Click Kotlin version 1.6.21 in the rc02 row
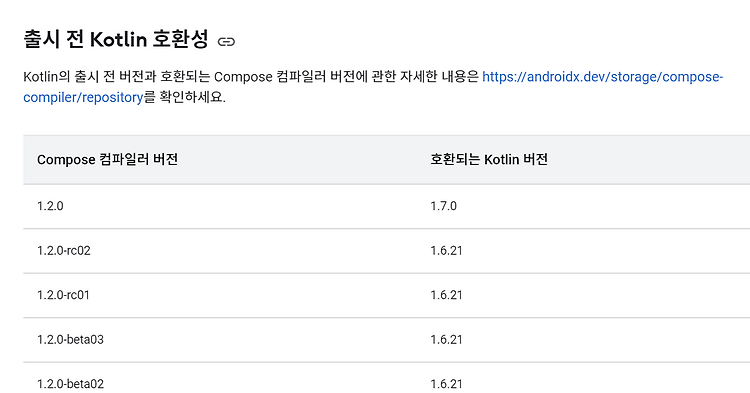 click(446, 251)
